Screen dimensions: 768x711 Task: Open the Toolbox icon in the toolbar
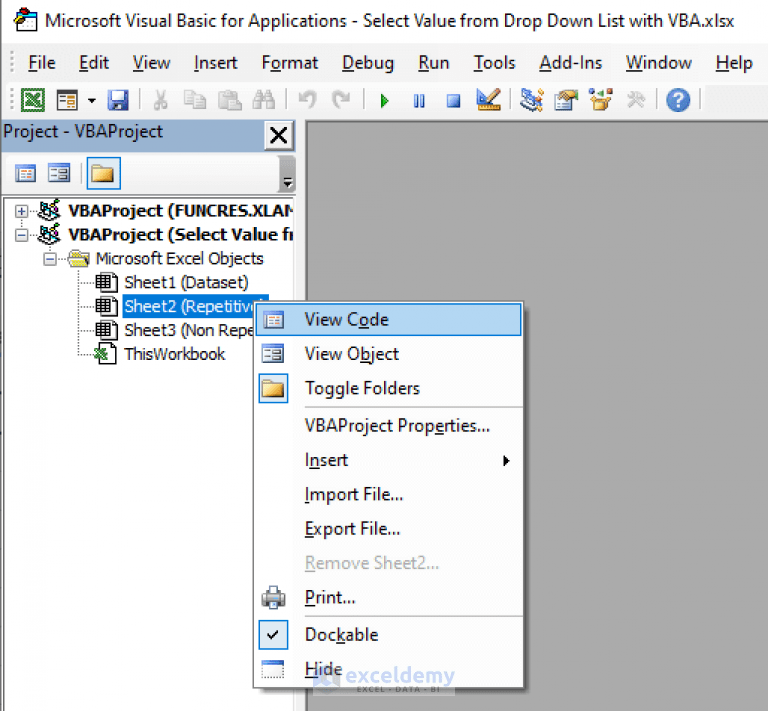[636, 100]
